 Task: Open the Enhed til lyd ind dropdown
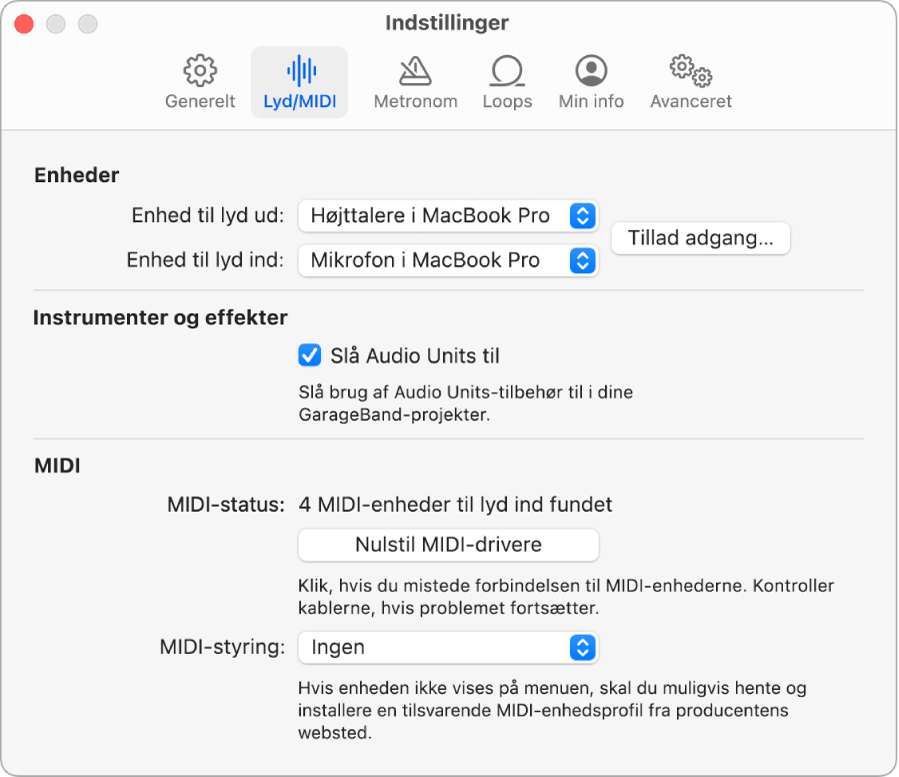pos(448,260)
